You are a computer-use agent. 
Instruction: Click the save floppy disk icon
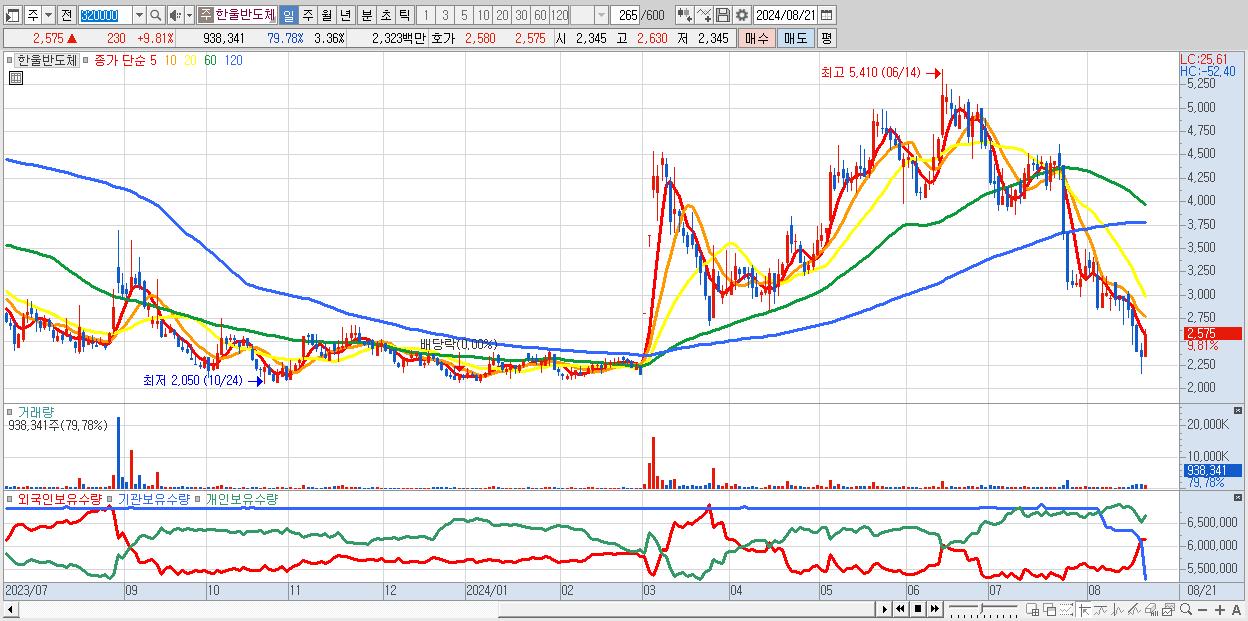[x=723, y=15]
